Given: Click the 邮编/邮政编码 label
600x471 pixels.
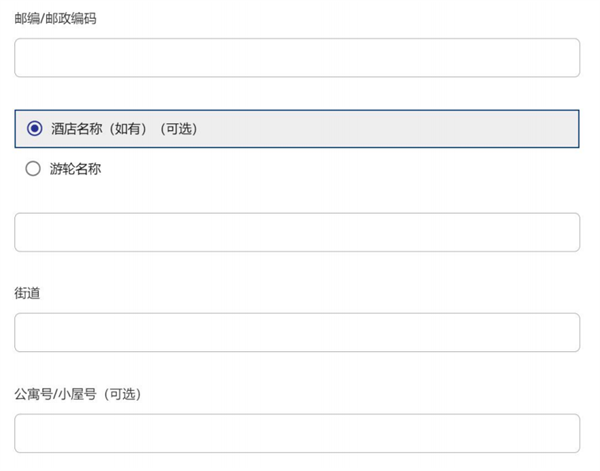Looking at the screenshot, I should (x=56, y=18).
